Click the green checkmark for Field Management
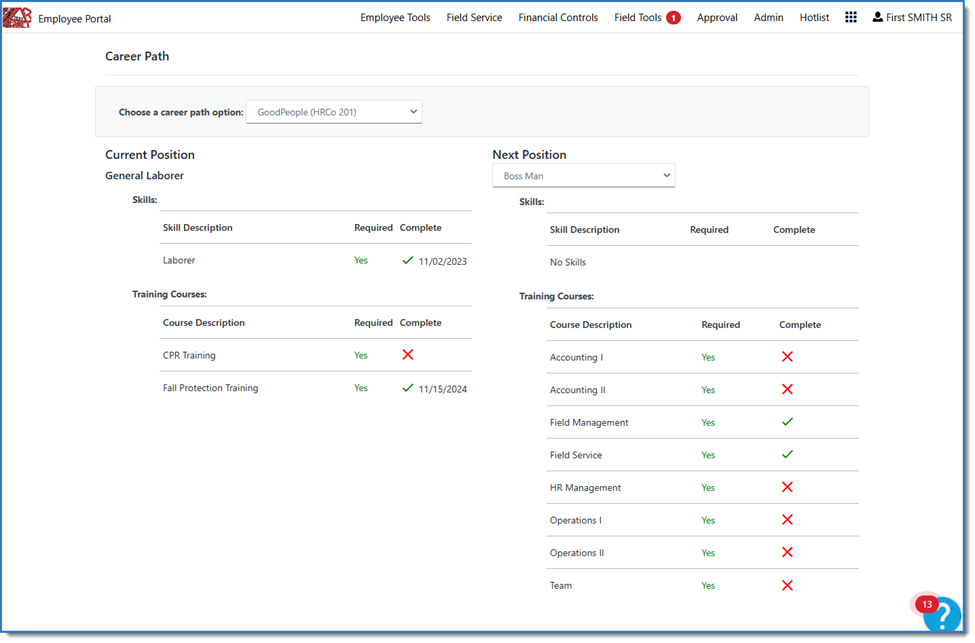The image size is (975, 643). click(787, 422)
